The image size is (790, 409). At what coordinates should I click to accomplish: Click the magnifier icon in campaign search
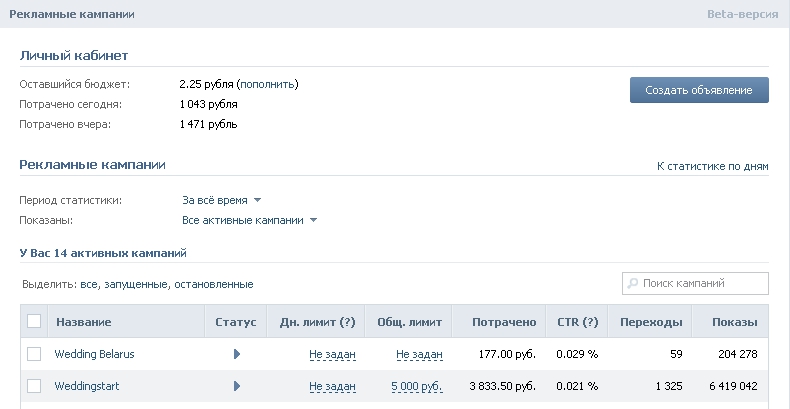[x=632, y=284]
